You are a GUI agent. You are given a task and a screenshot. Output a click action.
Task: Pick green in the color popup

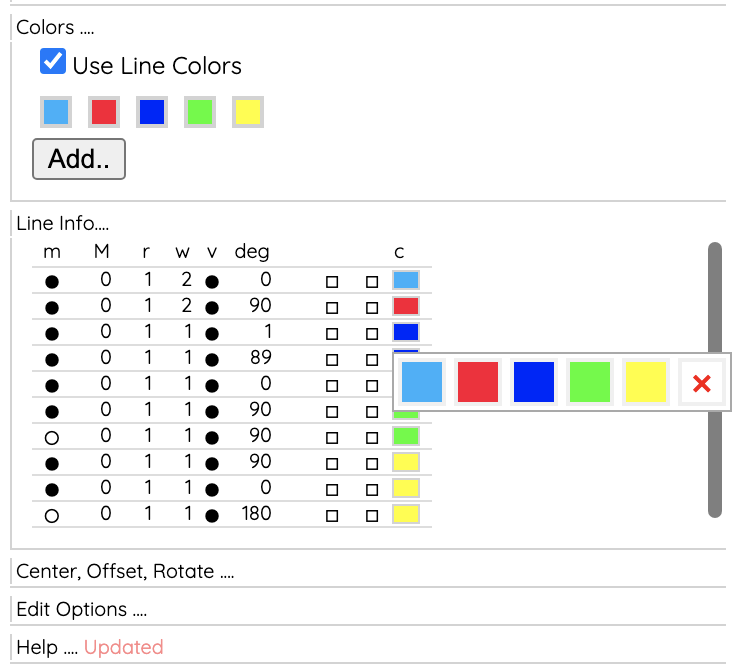click(589, 382)
